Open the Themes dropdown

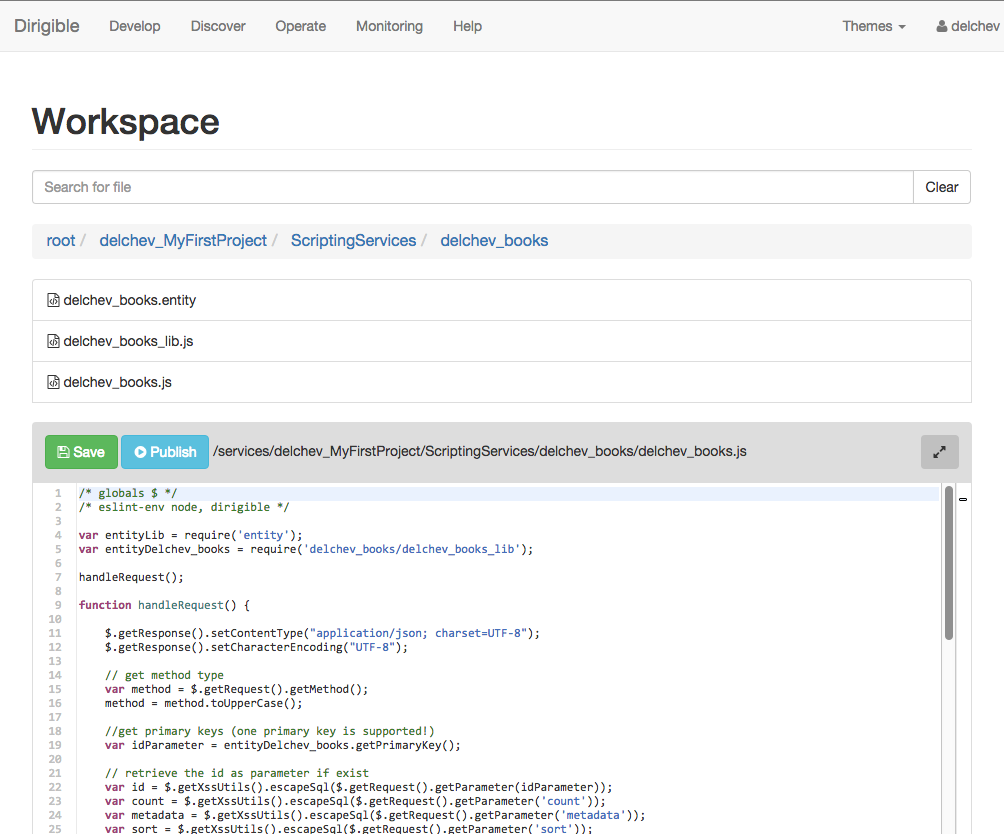click(874, 26)
